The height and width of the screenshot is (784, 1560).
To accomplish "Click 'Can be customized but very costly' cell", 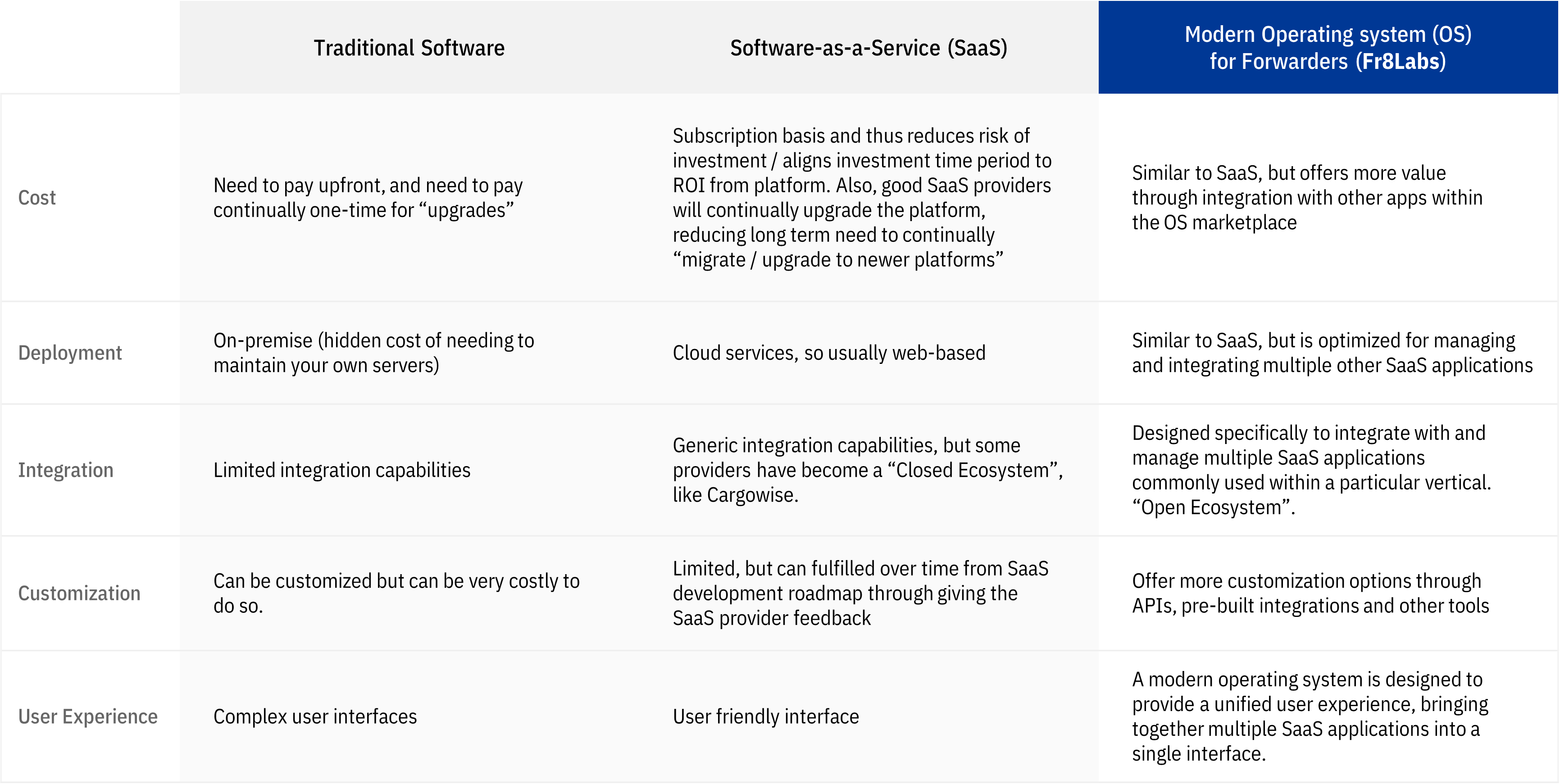I will pyautogui.click(x=397, y=593).
